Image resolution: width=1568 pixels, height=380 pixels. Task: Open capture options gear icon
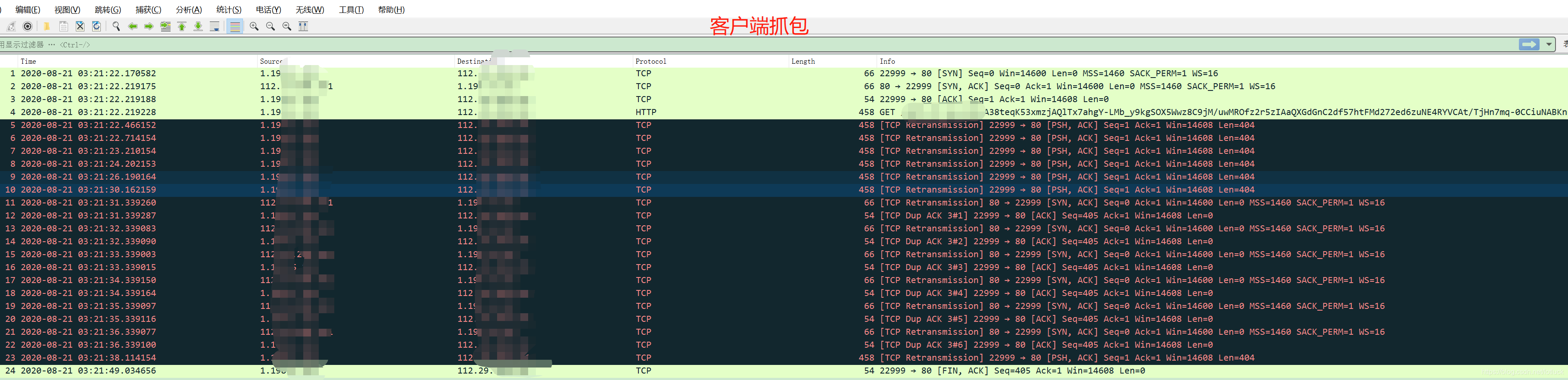point(28,26)
